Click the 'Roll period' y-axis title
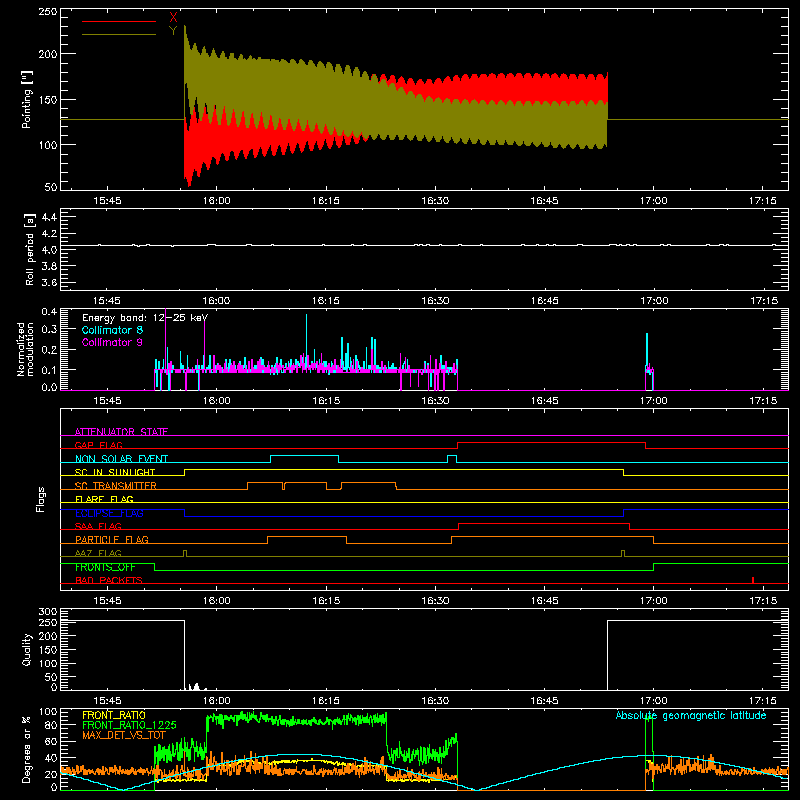The width and height of the screenshot is (800, 800). 29,249
